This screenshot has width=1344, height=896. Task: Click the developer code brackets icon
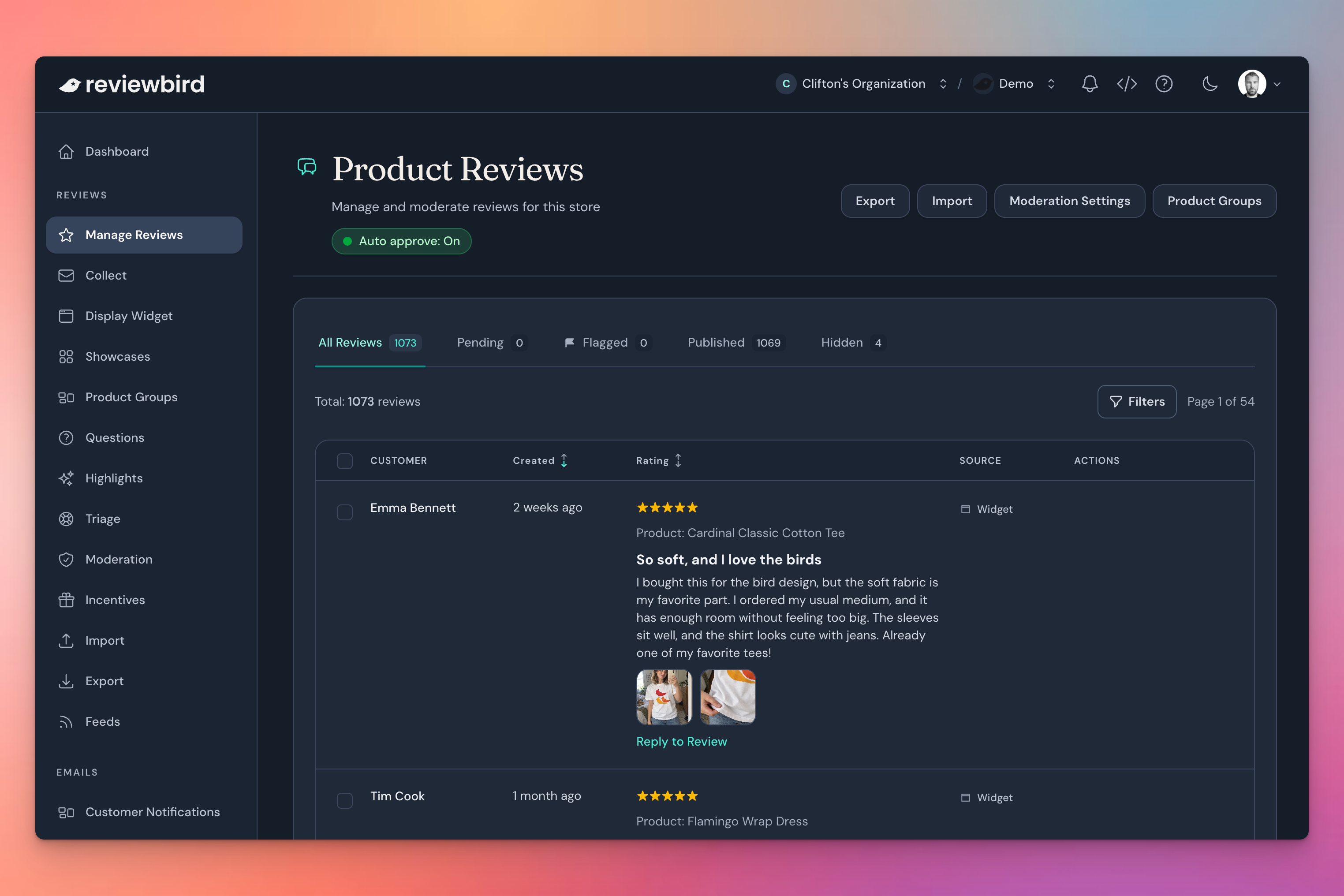pos(1127,84)
